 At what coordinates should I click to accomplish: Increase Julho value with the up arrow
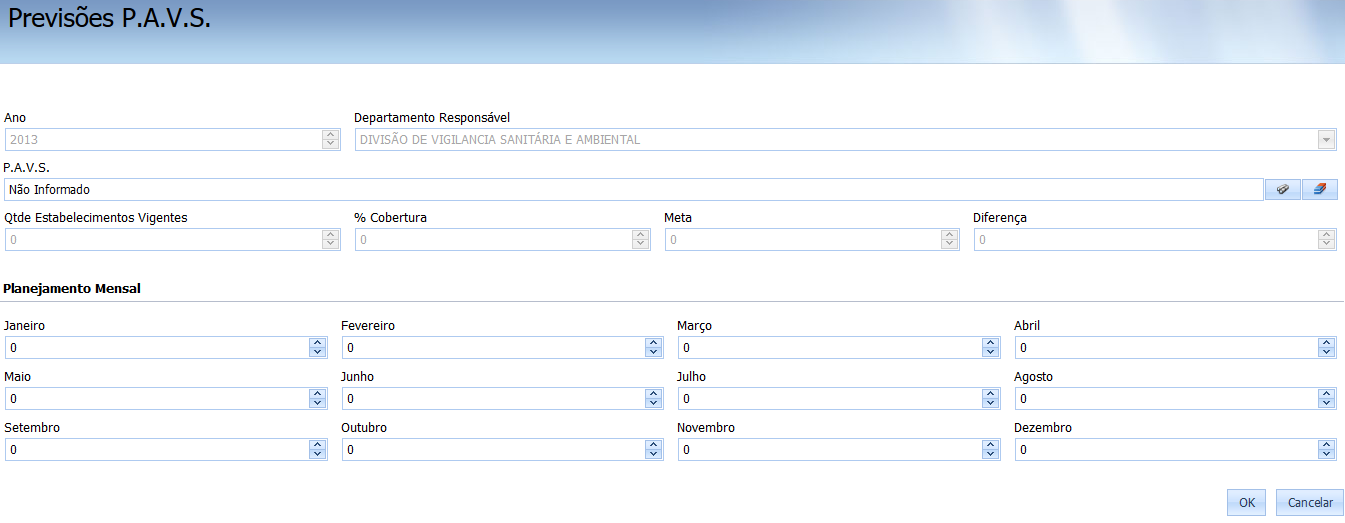click(991, 393)
